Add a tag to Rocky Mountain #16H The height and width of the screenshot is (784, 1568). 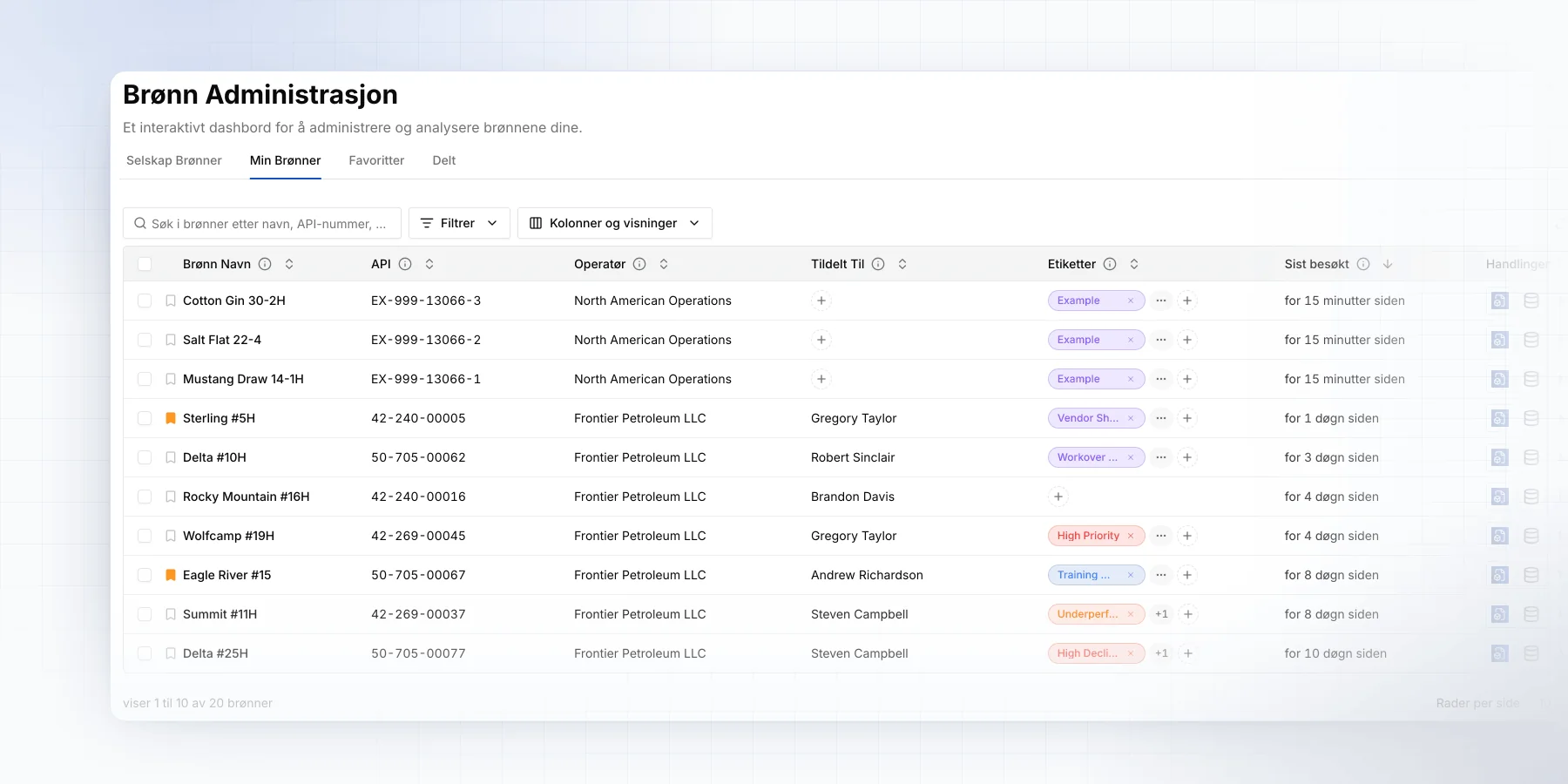pos(1058,497)
